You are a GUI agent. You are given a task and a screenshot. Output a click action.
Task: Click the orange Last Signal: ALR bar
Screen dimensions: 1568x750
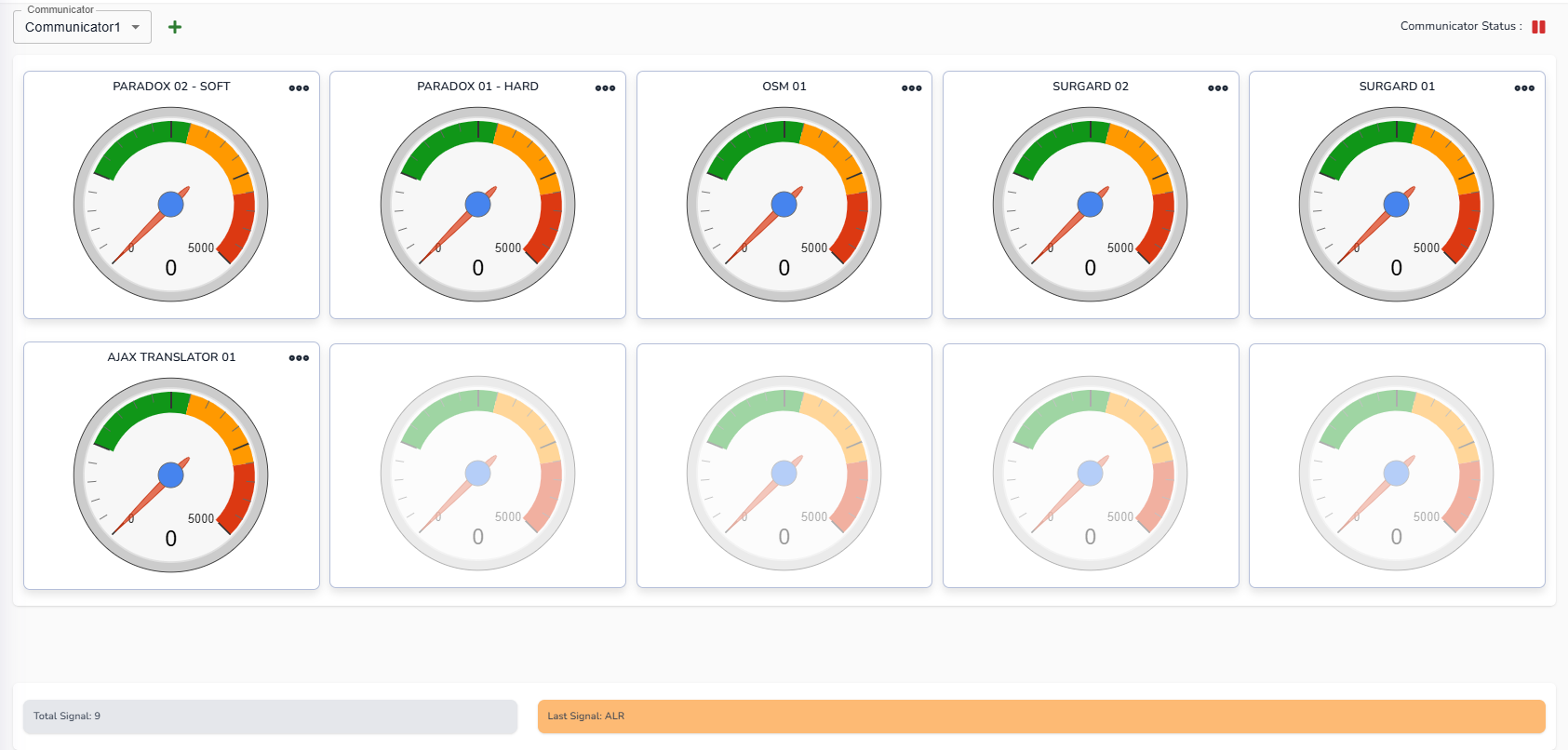pyautogui.click(x=1040, y=717)
